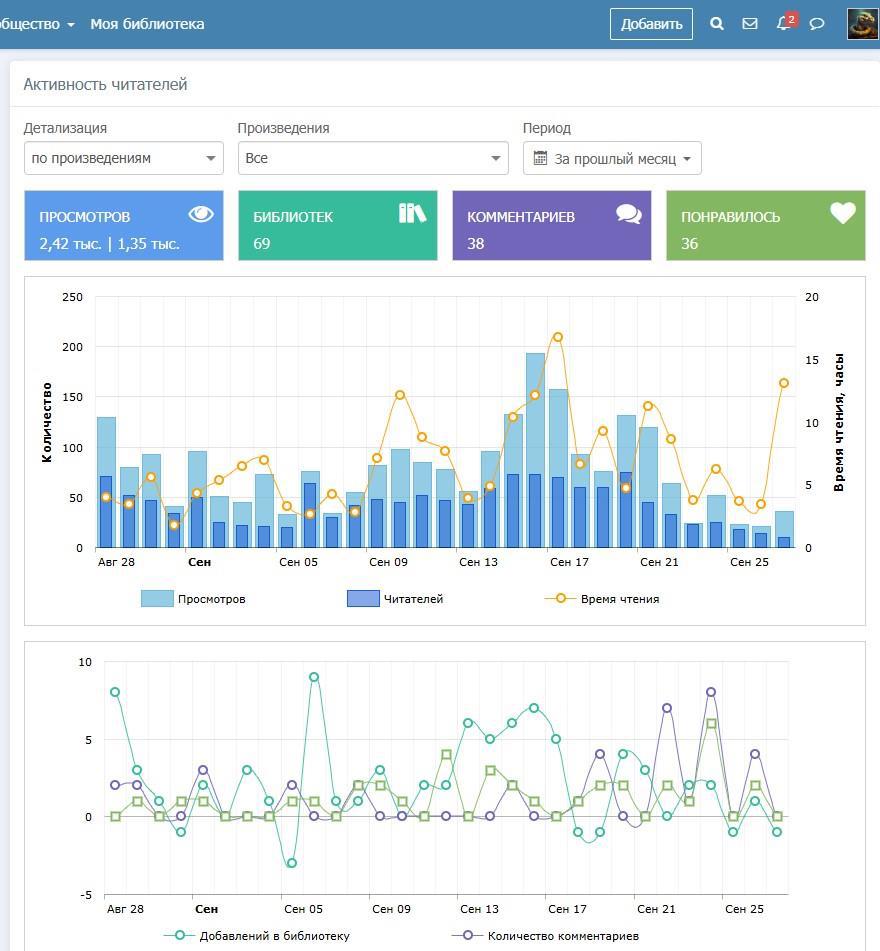
Task: Open notifications bell with badge
Action: (785, 23)
